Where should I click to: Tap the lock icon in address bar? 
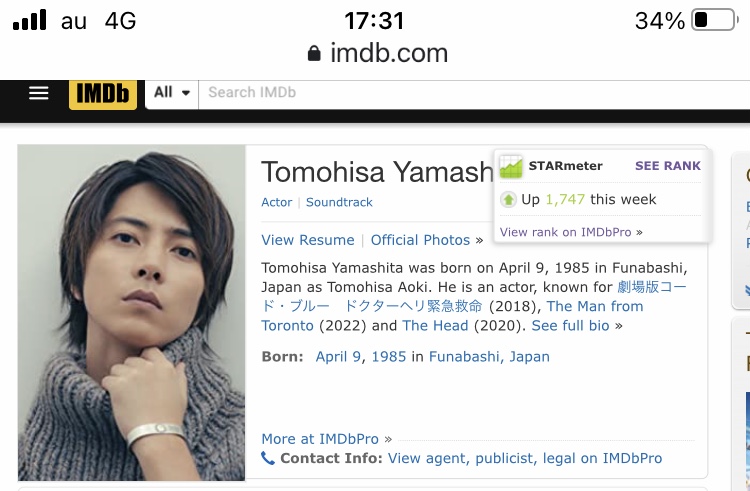314,53
